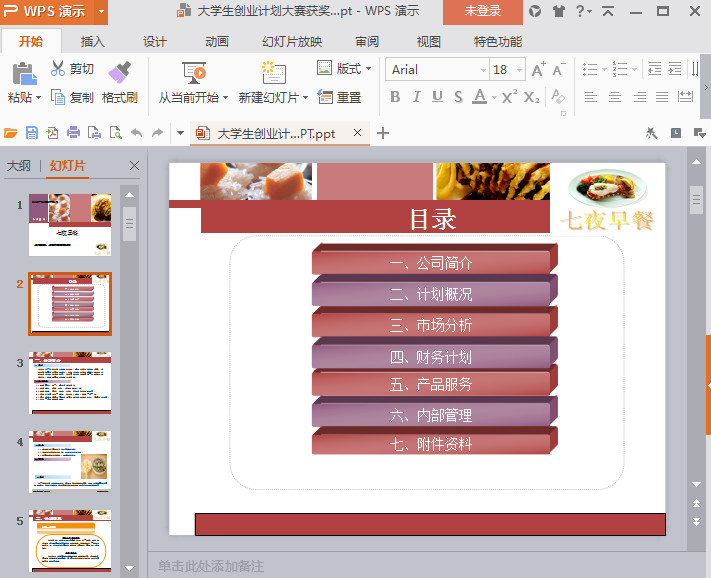This screenshot has width=711, height=578.
Task: Increase paragraph indent
Action: 675,69
